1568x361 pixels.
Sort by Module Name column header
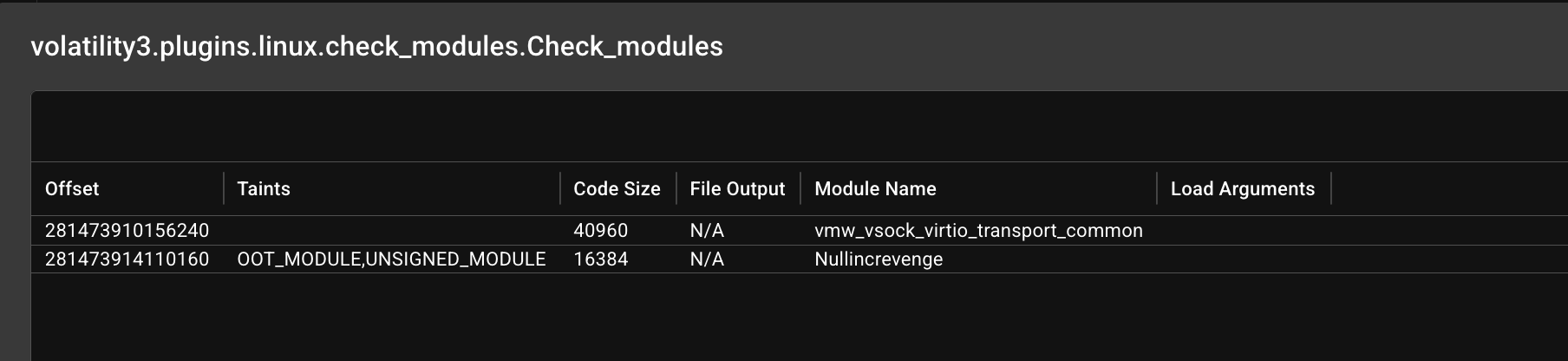(875, 188)
